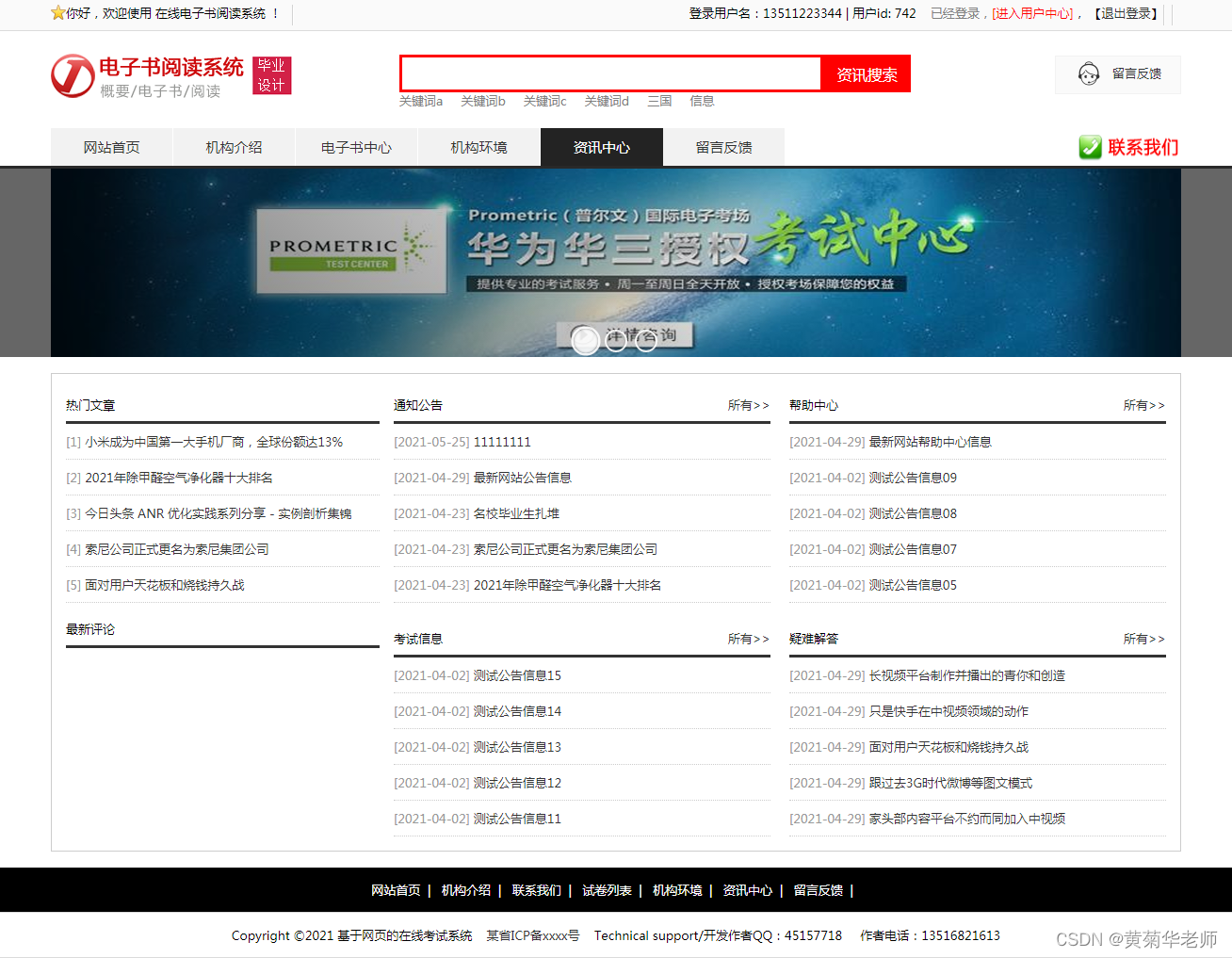Click the 毕业设计 red badge
The height and width of the screenshot is (958, 1232).
click(x=271, y=74)
